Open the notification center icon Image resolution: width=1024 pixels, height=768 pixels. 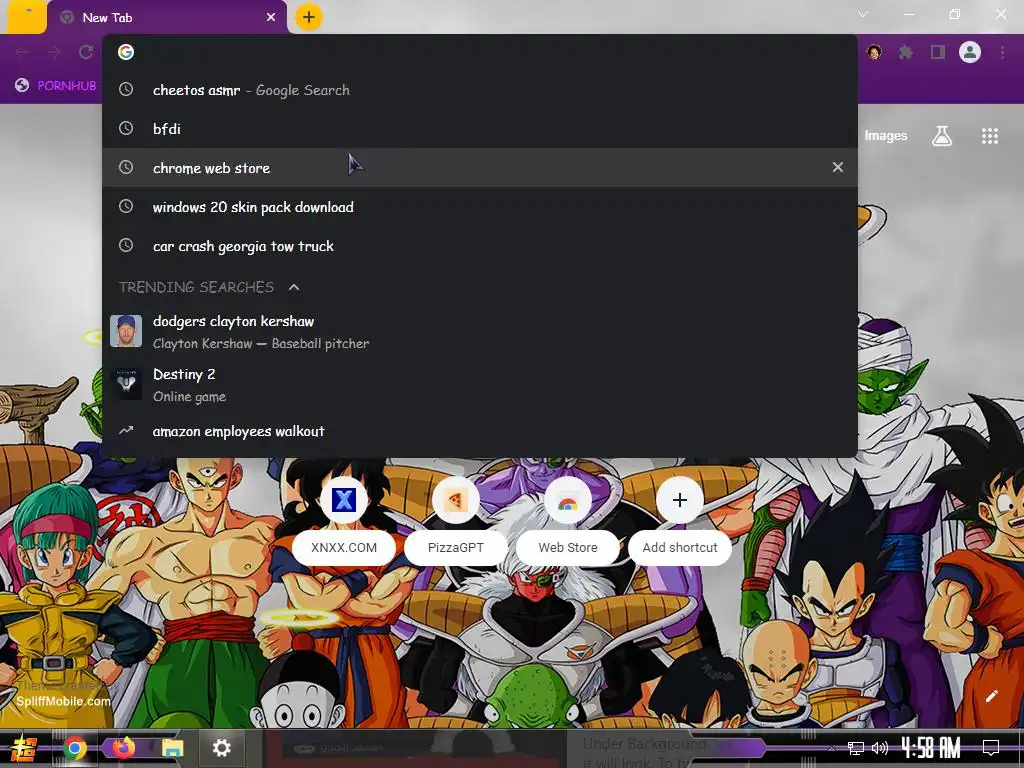tap(991, 748)
